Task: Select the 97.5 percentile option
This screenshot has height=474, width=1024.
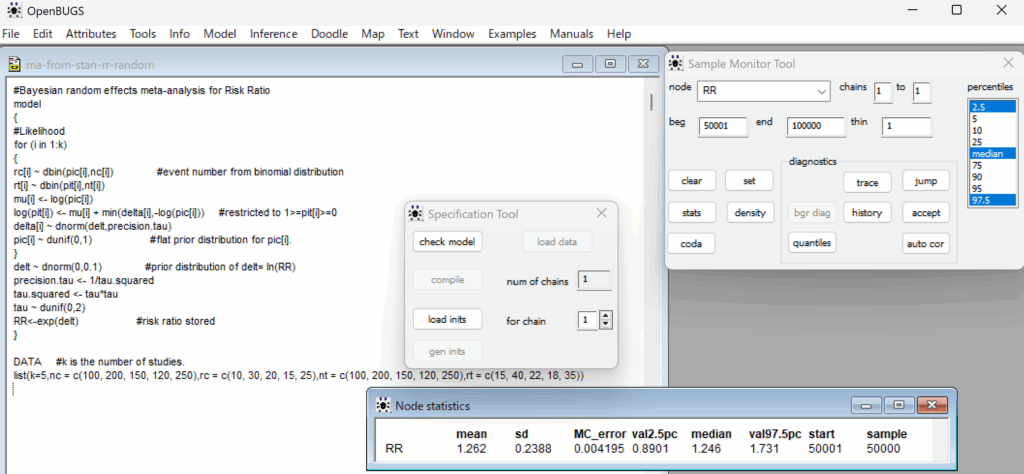Action: pos(992,200)
